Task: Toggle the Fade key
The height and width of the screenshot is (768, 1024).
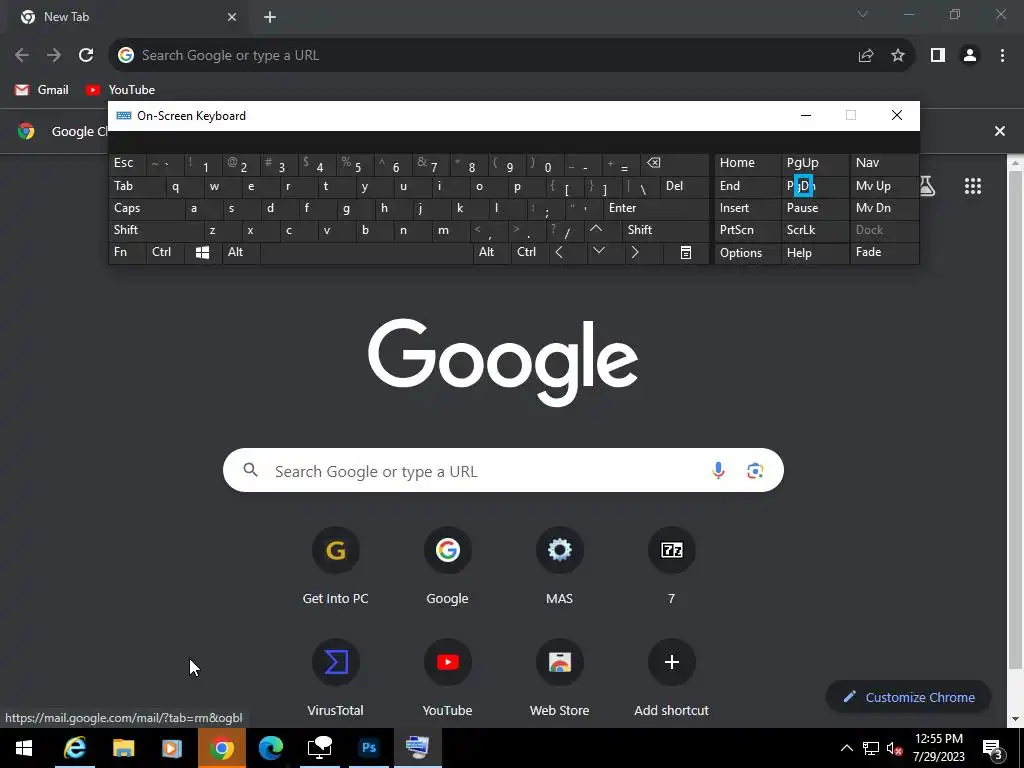Action: tap(885, 252)
